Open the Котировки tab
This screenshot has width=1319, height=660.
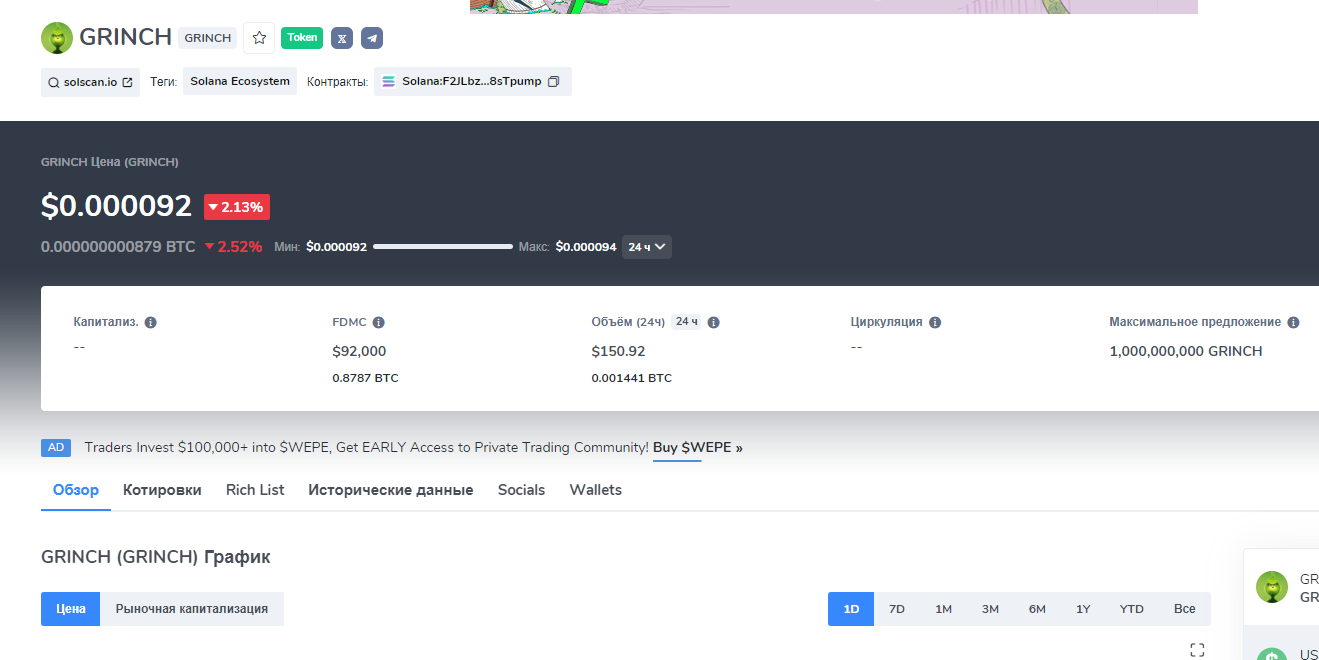click(162, 490)
